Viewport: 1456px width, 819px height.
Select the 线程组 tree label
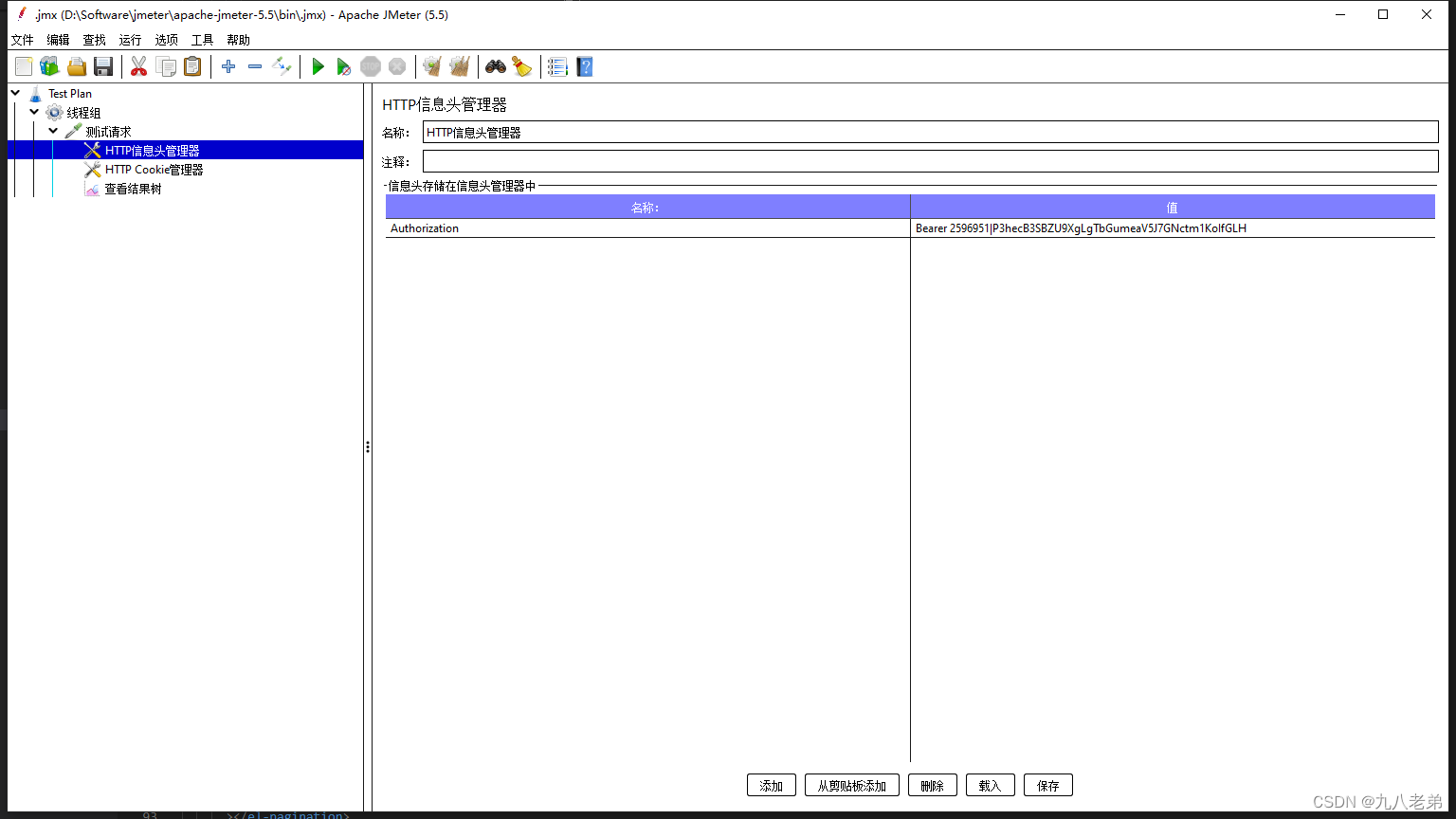point(83,112)
